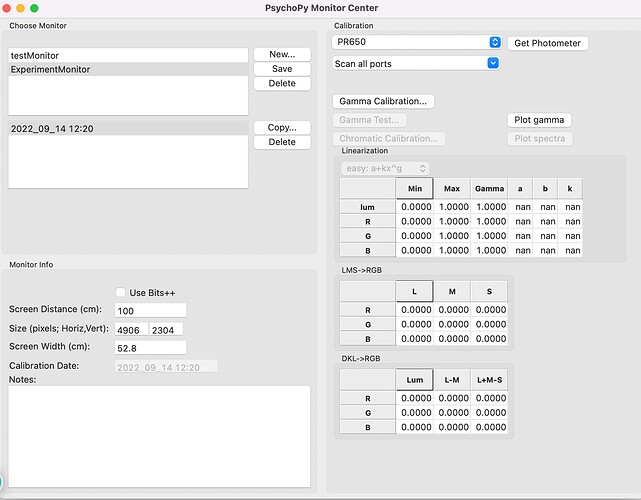641x500 pixels.
Task: Click the Gamma column header in Linearization
Action: [489, 188]
